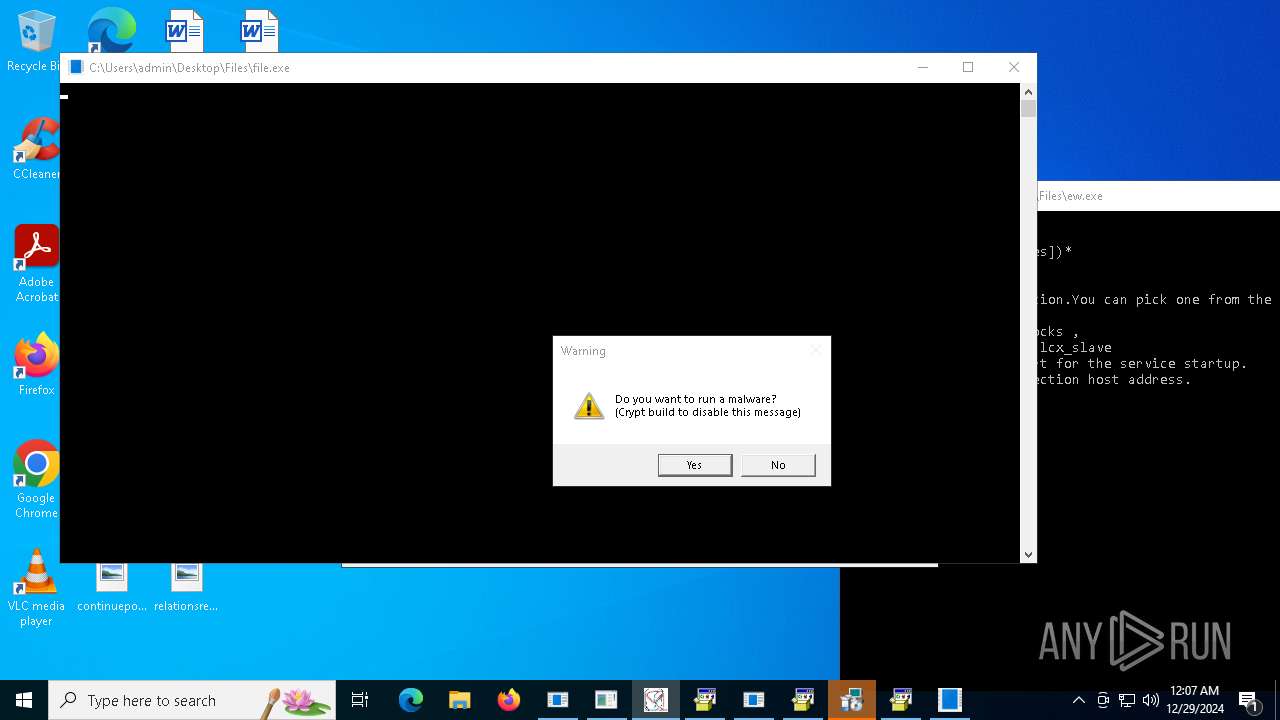
Task: Click the ew.exe window title bar
Action: pos(1158,196)
